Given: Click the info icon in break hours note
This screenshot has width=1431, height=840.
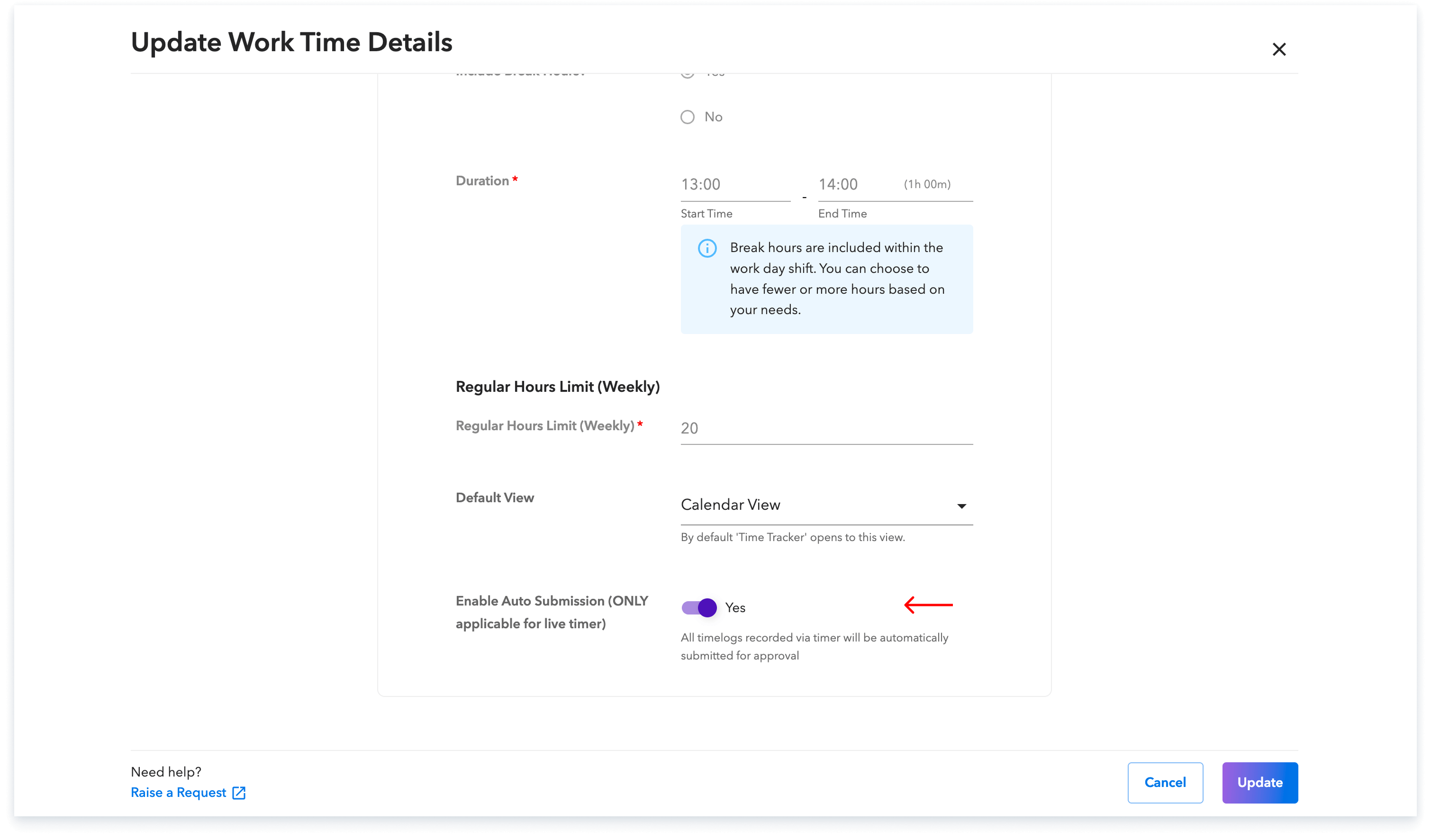Looking at the screenshot, I should pyautogui.click(x=707, y=248).
